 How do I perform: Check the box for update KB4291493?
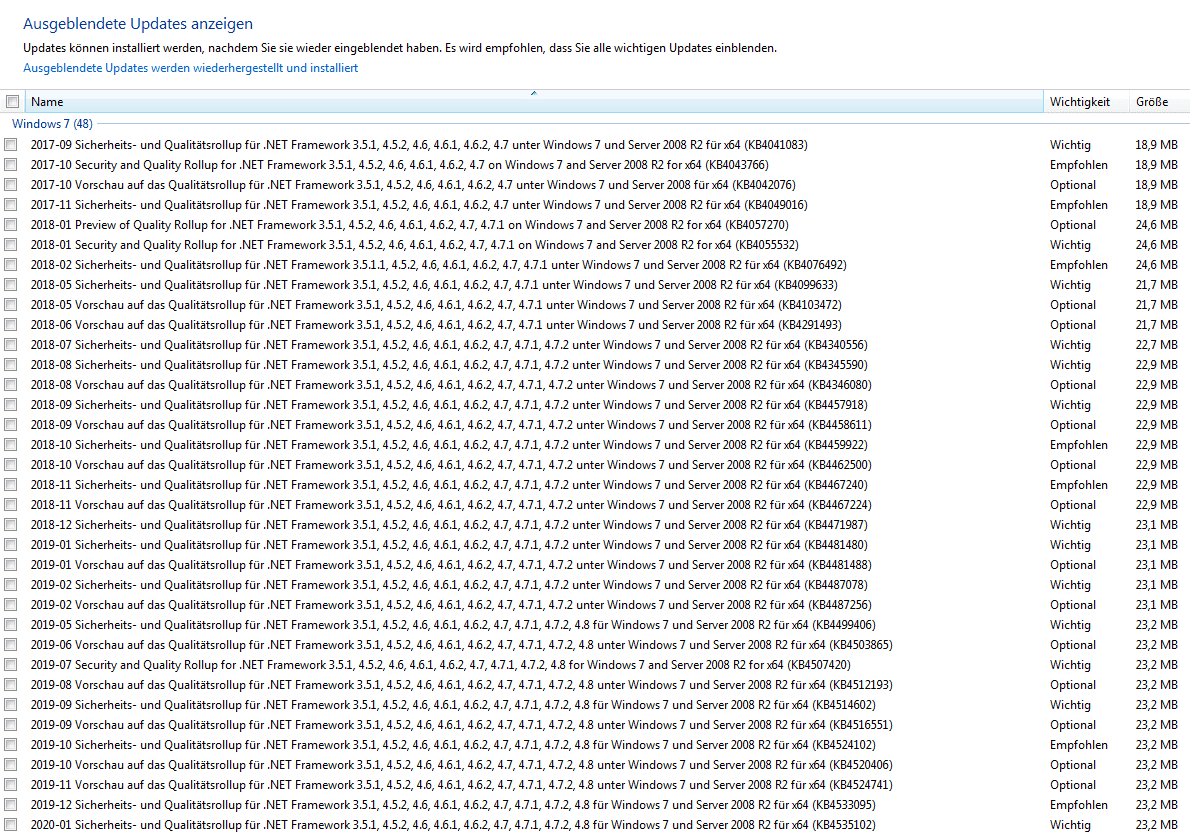11,325
